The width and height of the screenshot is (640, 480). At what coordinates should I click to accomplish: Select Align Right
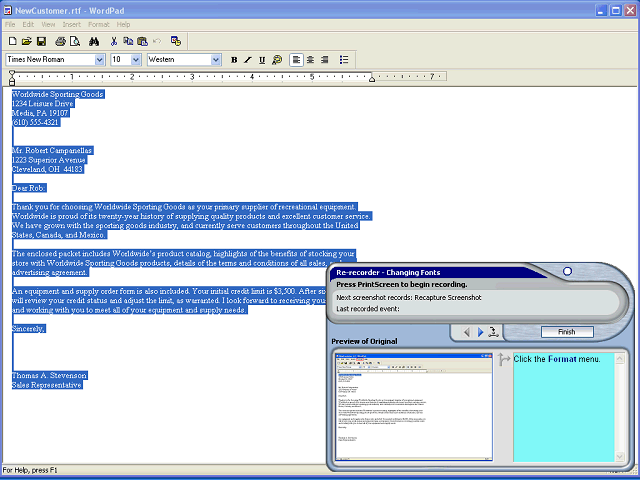[x=325, y=60]
